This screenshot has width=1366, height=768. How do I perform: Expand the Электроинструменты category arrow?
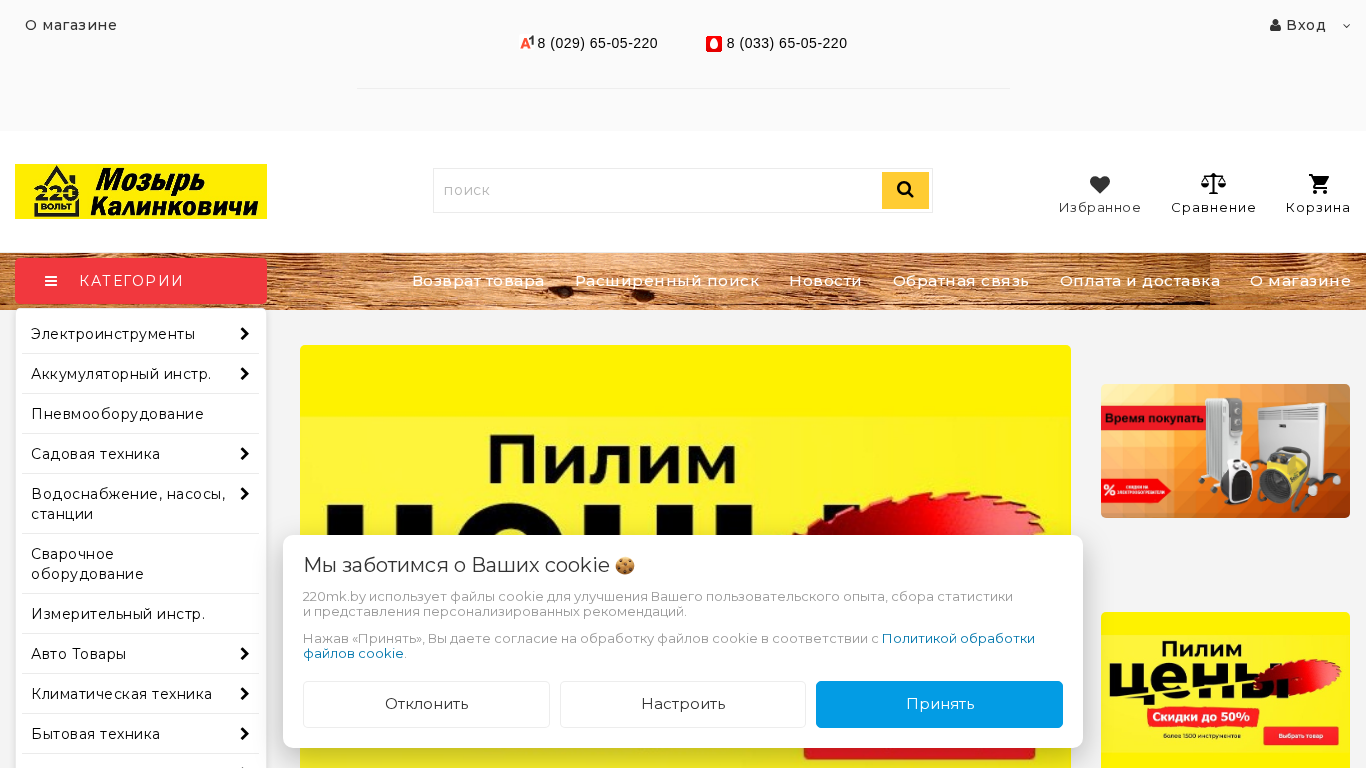coord(244,334)
